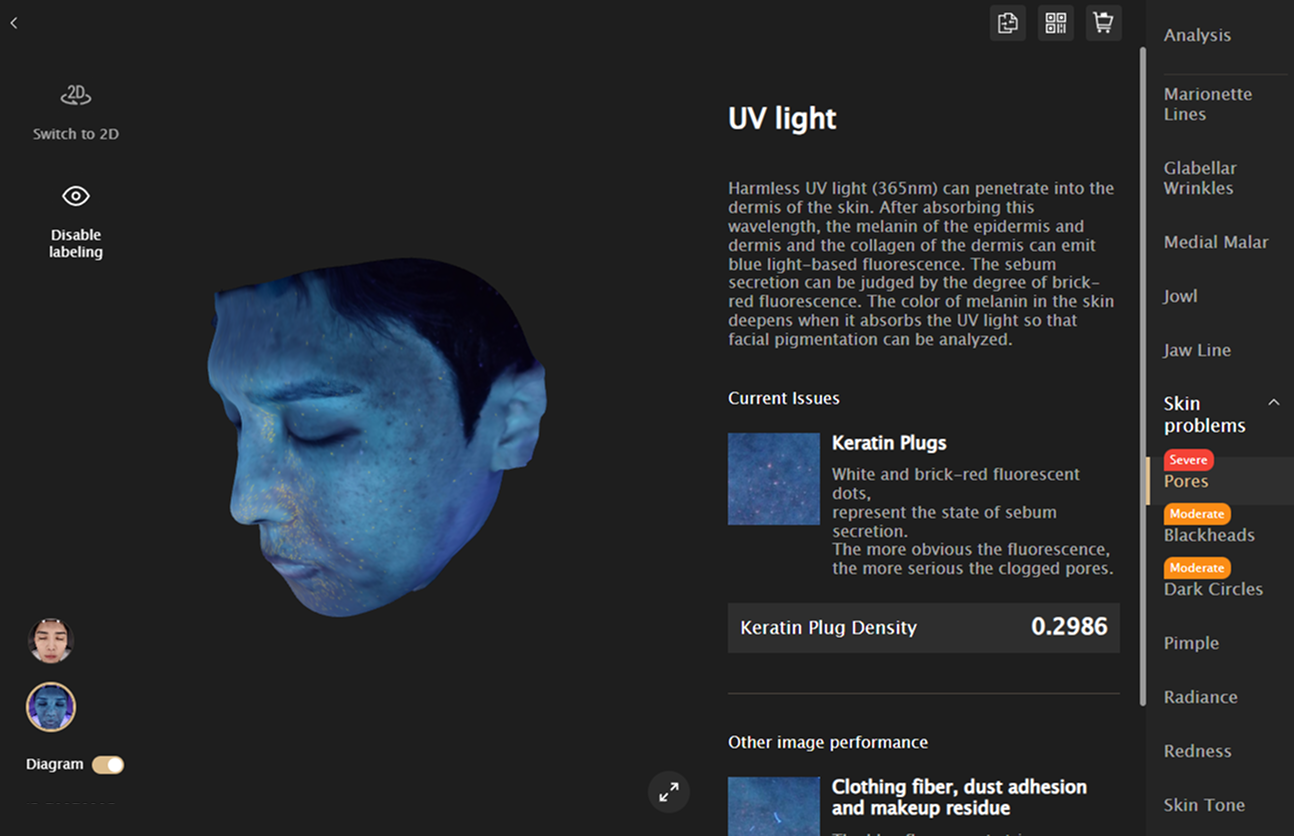Select Pores under Skin problems
The width and height of the screenshot is (1294, 836).
point(1186,481)
